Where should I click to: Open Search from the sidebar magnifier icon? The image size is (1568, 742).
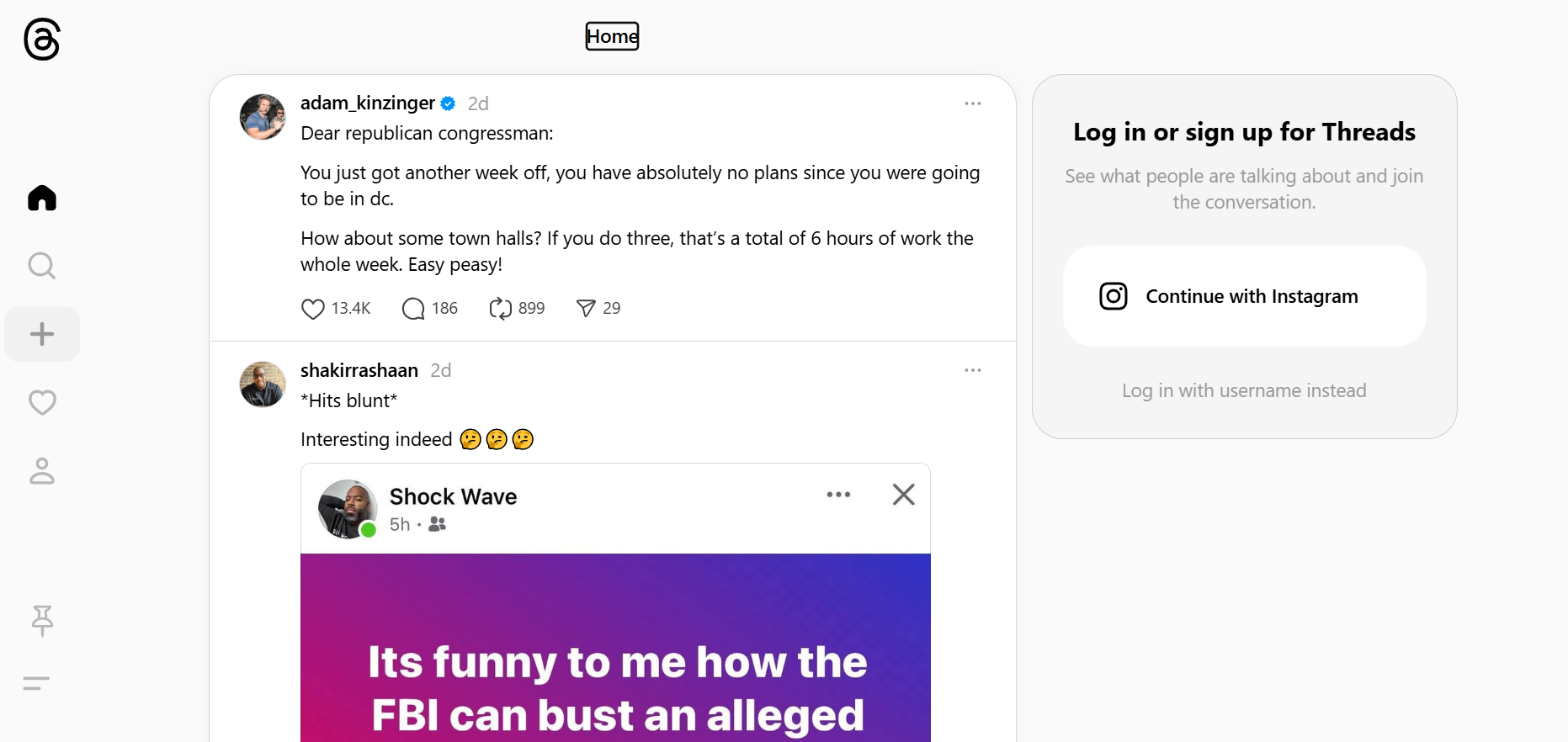(x=42, y=266)
